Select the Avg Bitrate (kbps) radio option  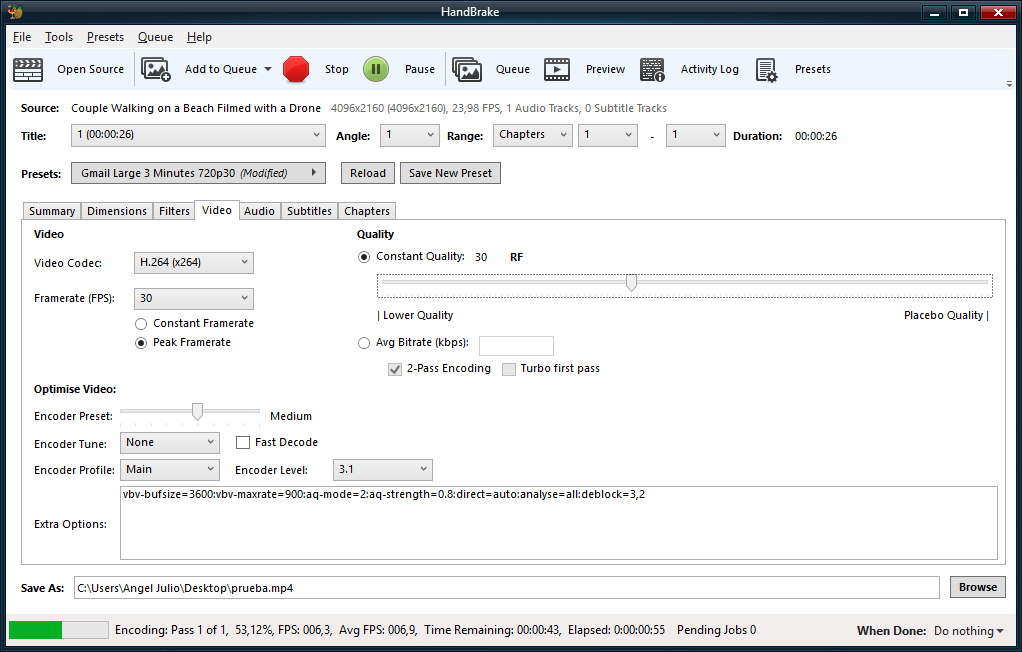pos(364,343)
